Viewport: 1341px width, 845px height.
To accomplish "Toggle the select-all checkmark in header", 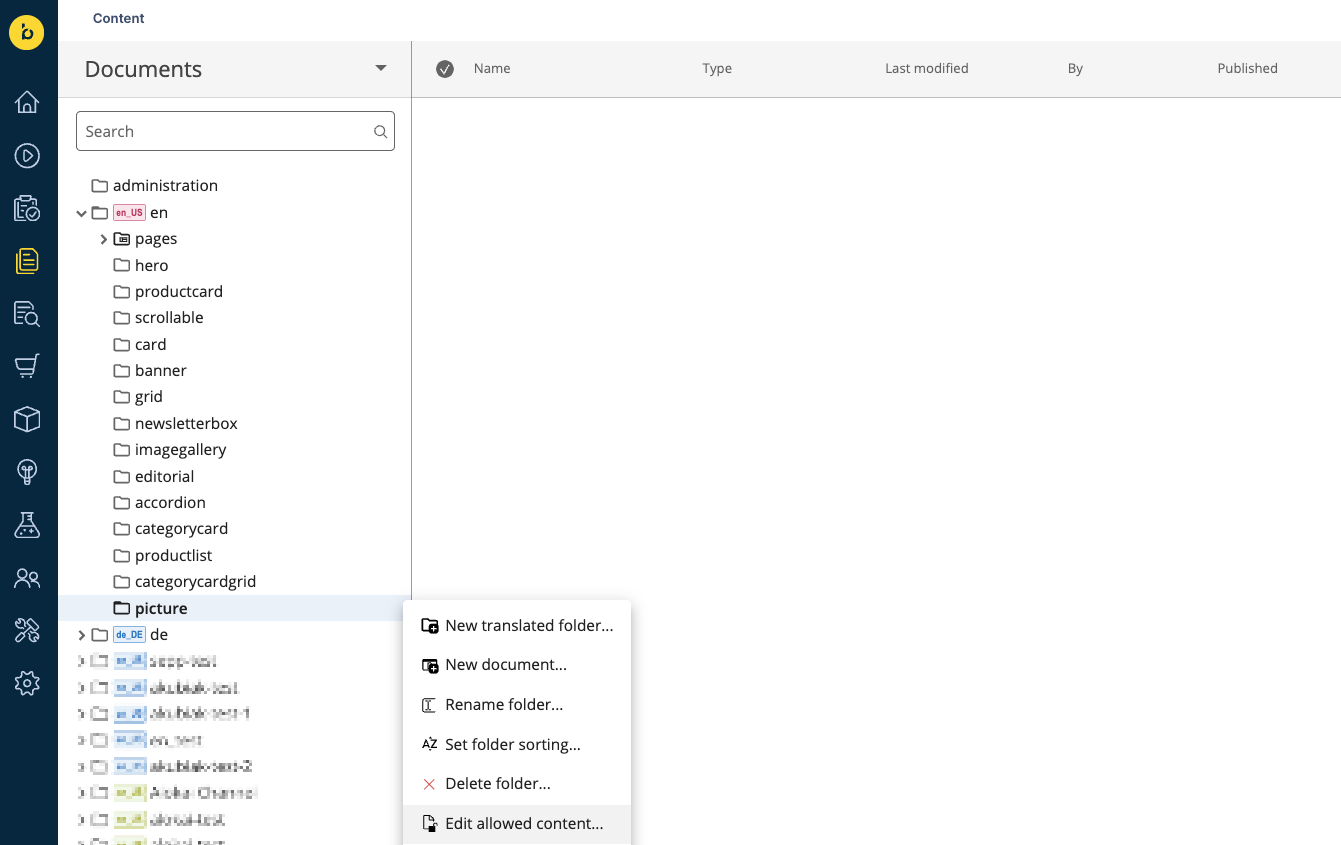I will pyautogui.click(x=445, y=69).
